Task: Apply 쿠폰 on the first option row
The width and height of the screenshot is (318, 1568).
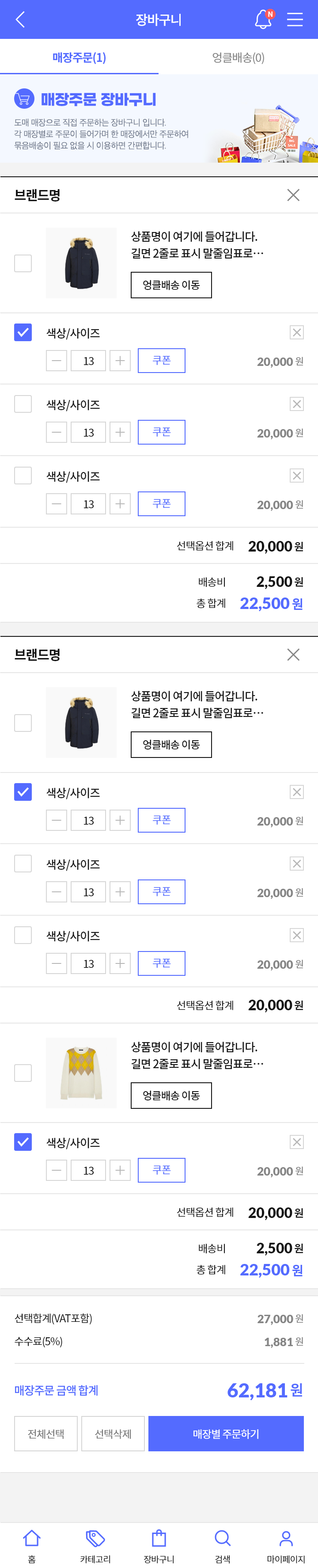Action: [x=162, y=360]
